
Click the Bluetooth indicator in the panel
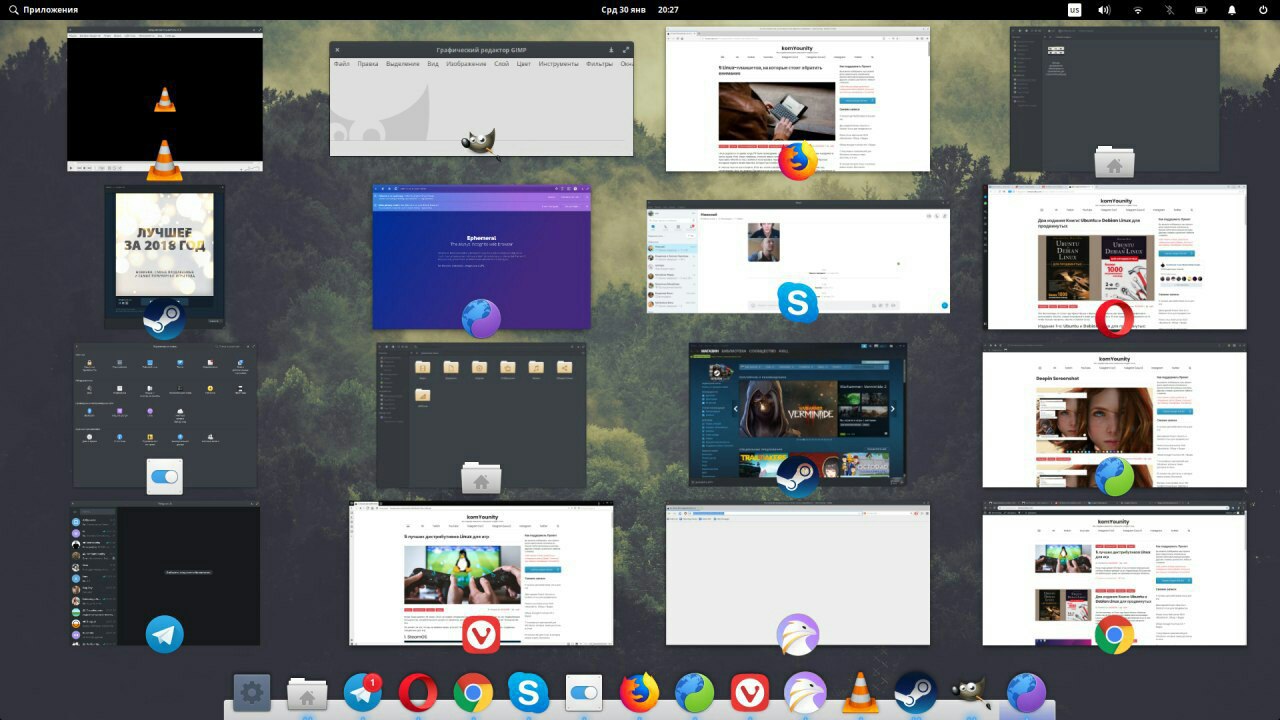click(x=1169, y=9)
